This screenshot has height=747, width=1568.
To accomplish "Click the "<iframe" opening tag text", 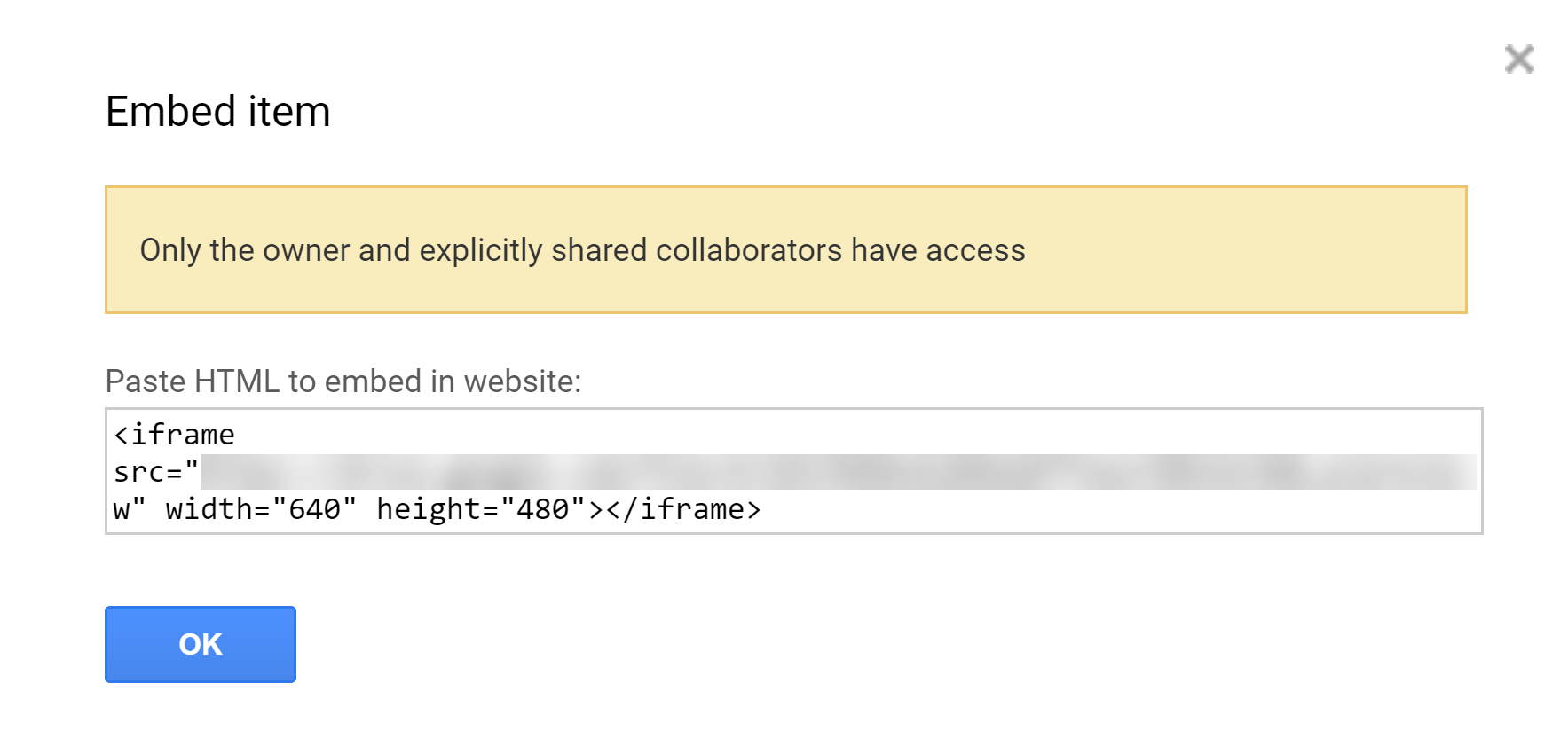I will pos(175,435).
